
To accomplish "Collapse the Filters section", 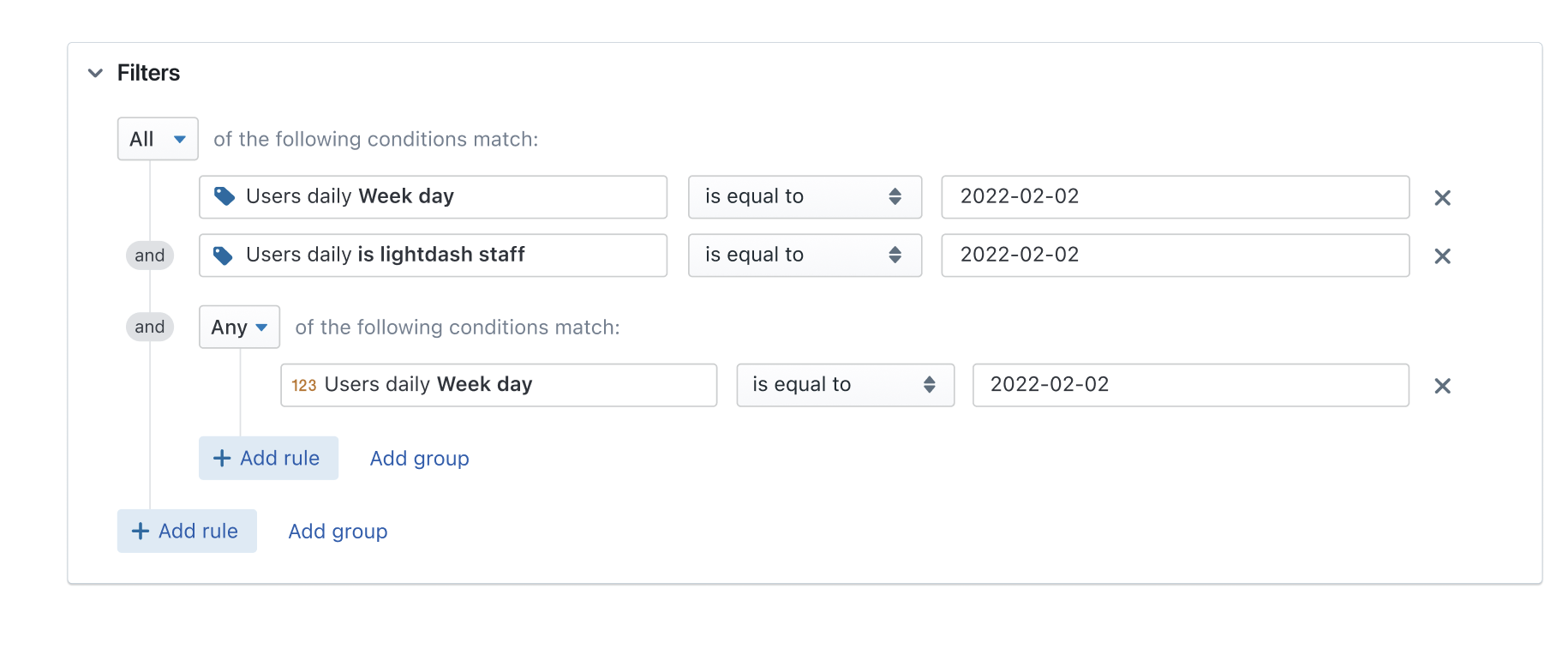I will point(95,73).
